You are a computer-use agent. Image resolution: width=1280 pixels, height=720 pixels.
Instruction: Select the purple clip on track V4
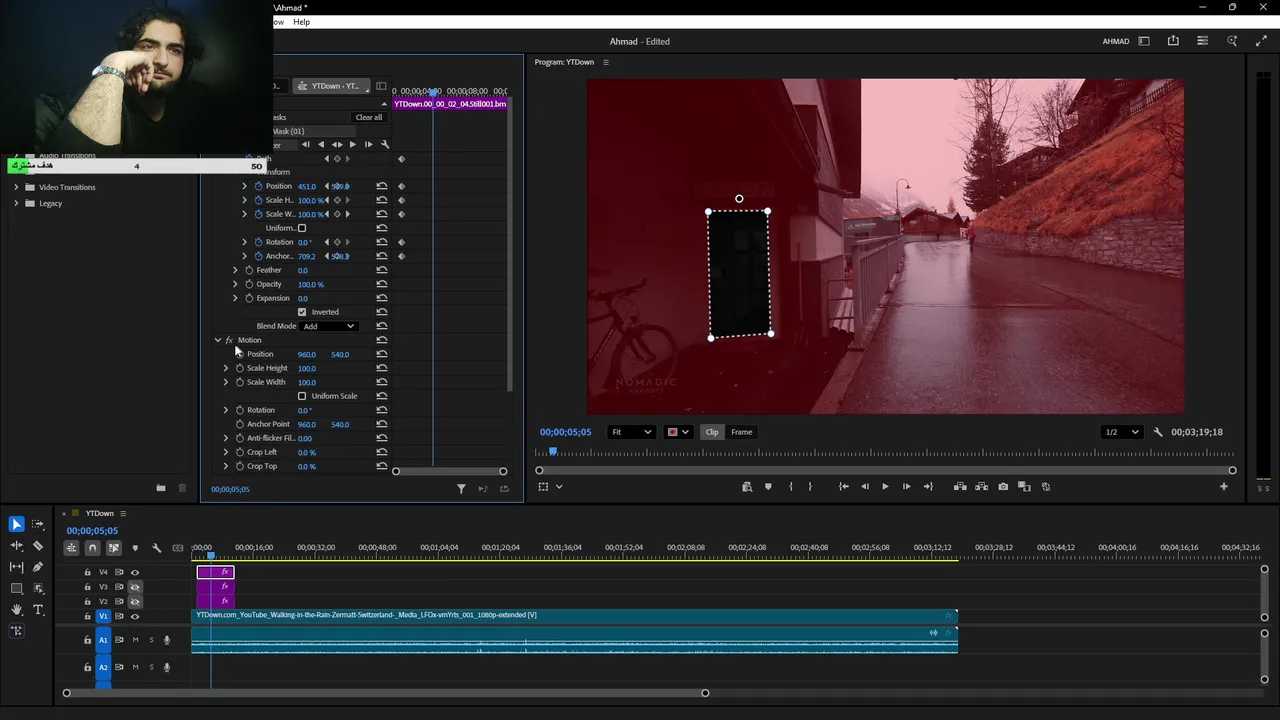click(x=215, y=573)
